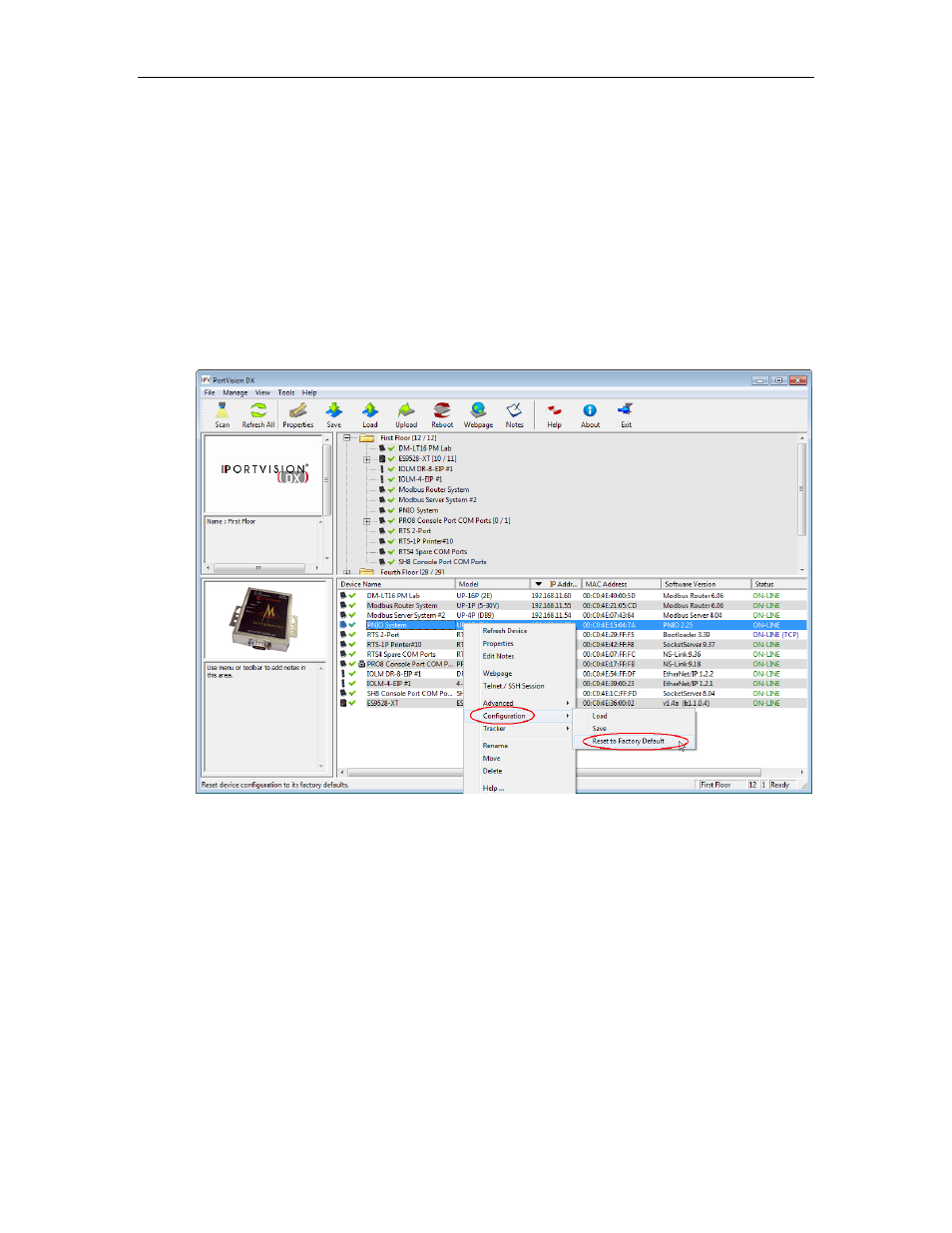The image size is (952, 1233).
Task: Collapse the First Floor tree node
Action: click(347, 437)
